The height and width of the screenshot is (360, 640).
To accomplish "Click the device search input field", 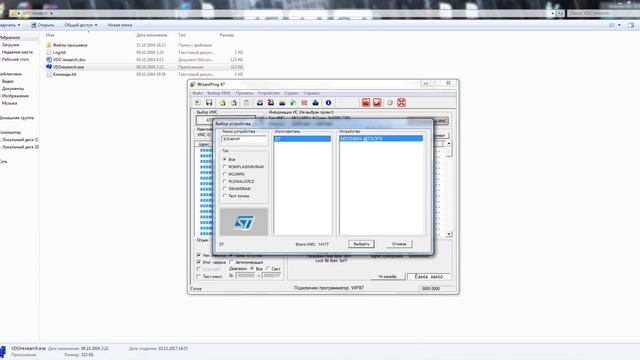I will pos(244,139).
